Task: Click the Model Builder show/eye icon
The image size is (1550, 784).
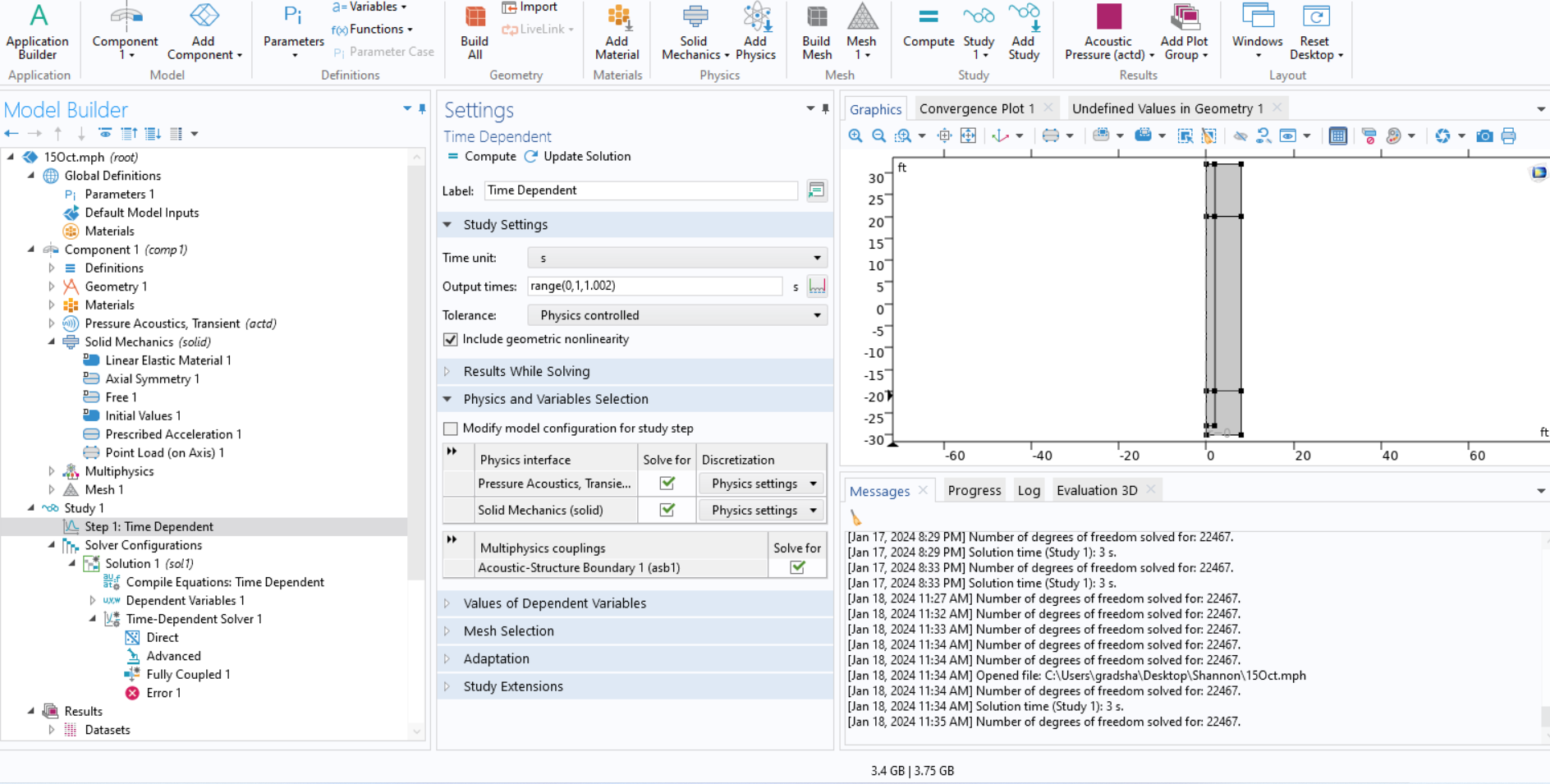Action: click(x=105, y=133)
